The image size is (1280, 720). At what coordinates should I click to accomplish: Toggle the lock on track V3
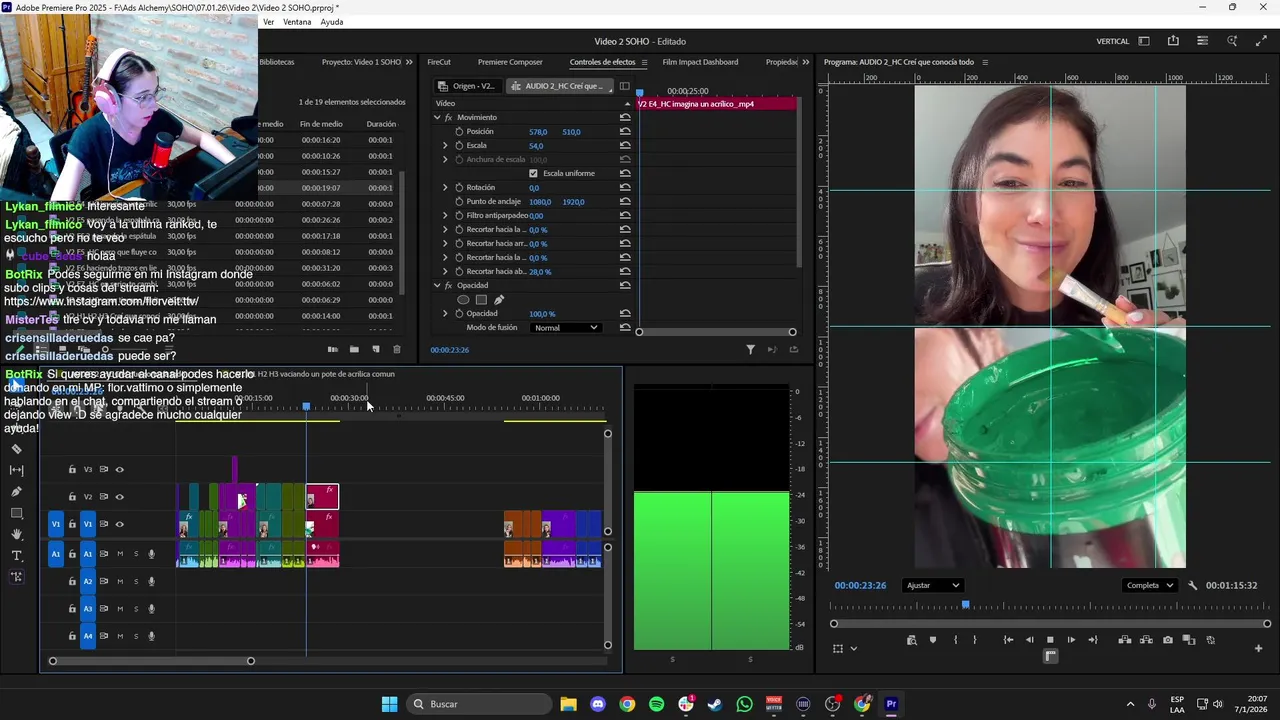click(72, 470)
